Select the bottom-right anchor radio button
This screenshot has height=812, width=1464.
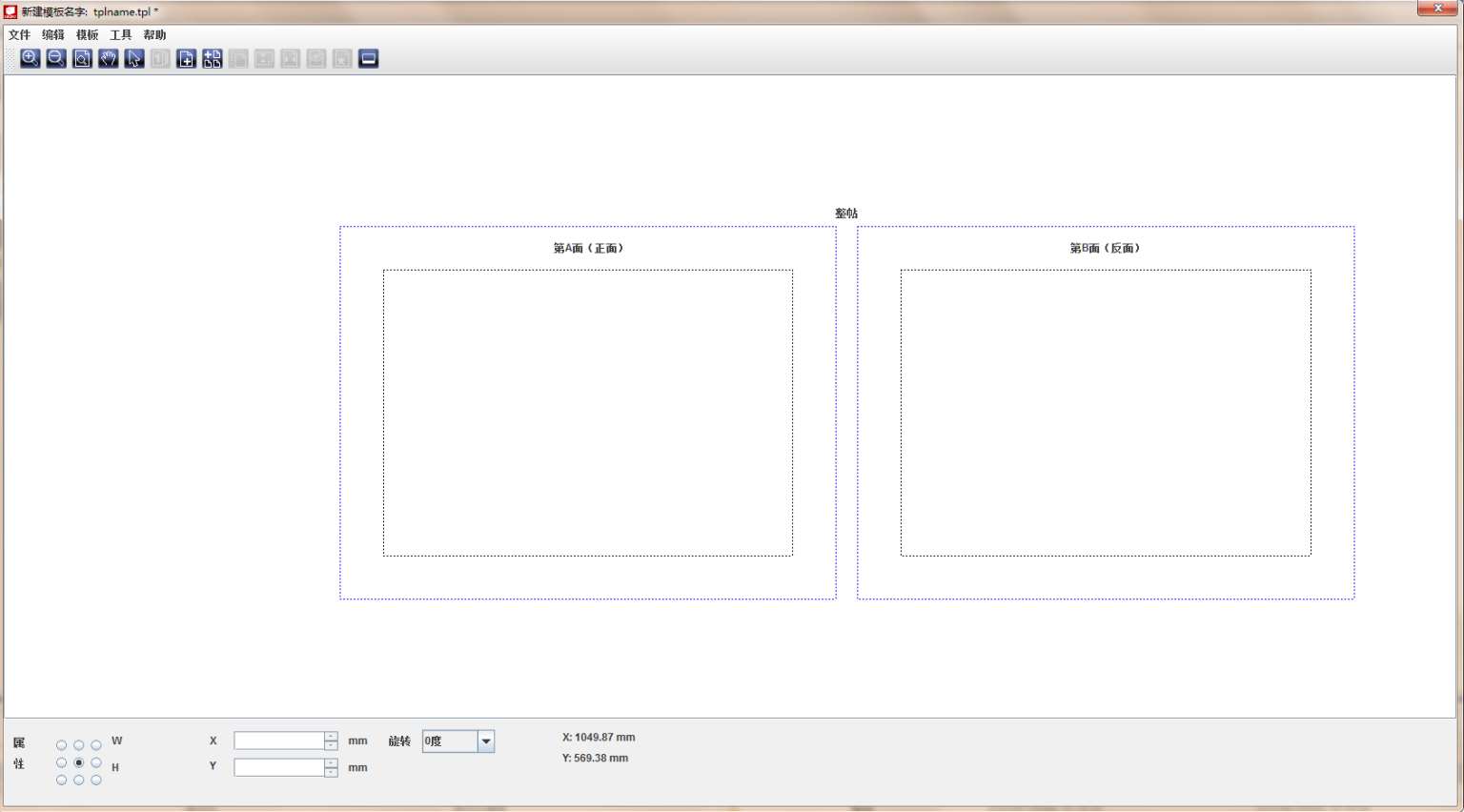point(96,780)
